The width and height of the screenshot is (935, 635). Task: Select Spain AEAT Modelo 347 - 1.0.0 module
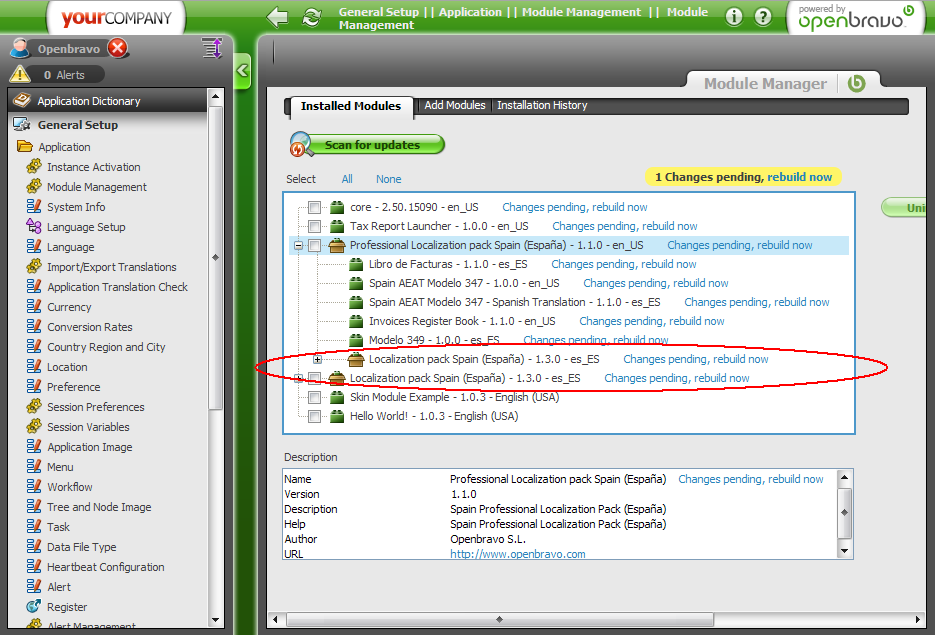[x=464, y=283]
